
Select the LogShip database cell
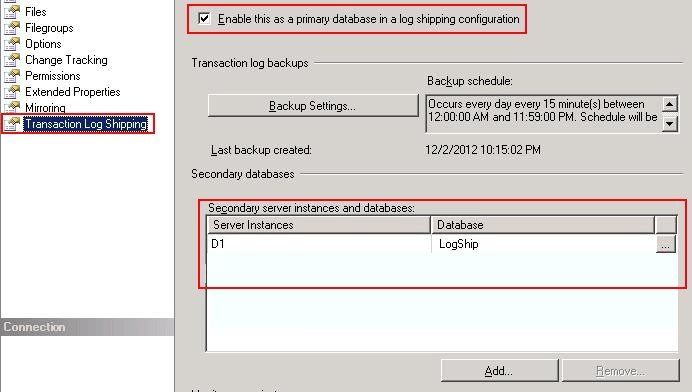click(x=543, y=244)
